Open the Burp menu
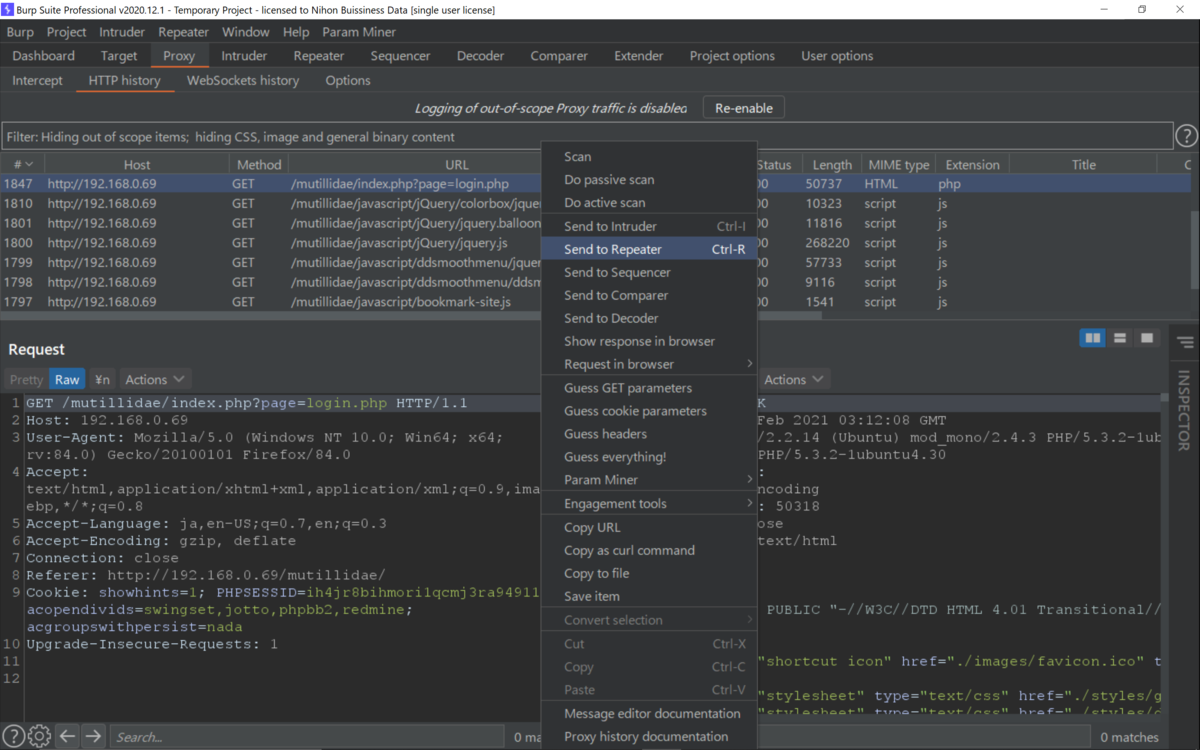 pos(20,32)
